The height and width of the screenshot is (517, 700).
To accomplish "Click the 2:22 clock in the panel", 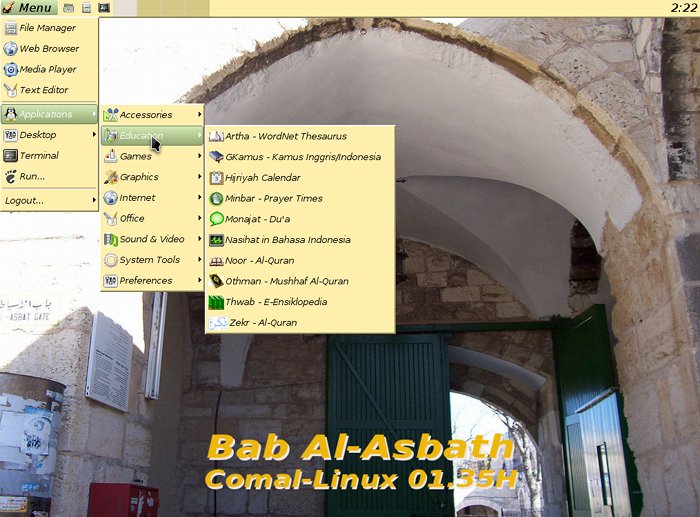I will point(683,8).
